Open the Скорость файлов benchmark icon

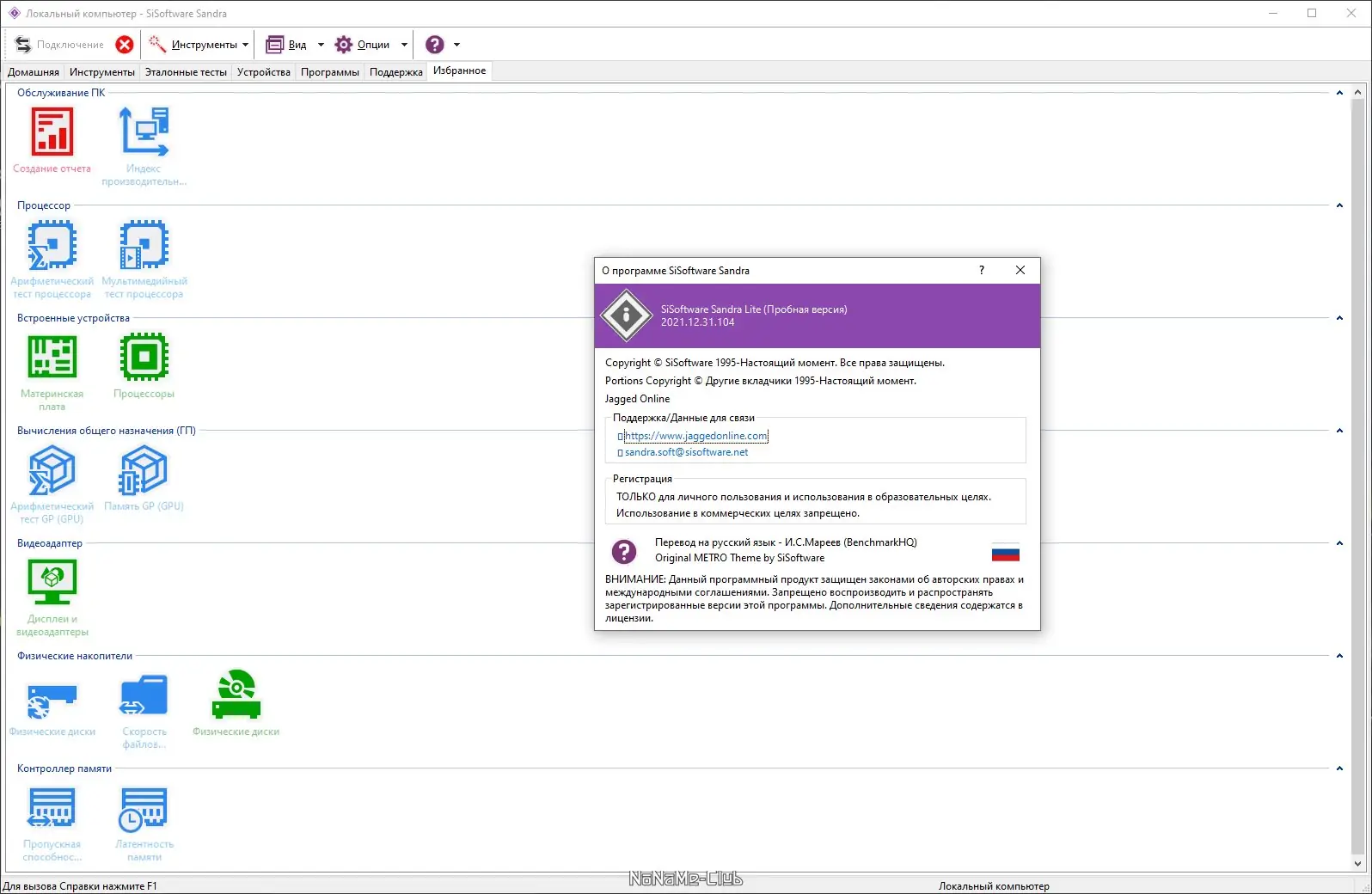[144, 696]
